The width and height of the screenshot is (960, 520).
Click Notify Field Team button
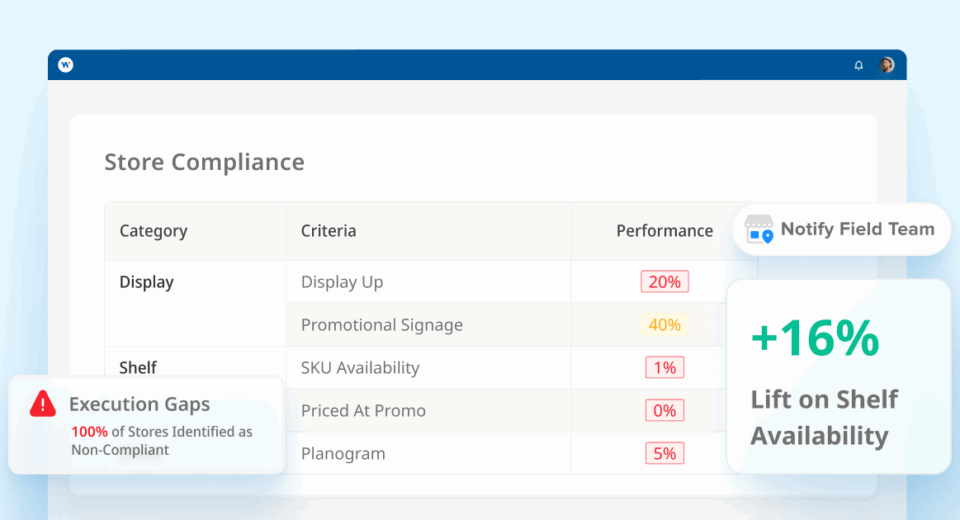(x=841, y=229)
